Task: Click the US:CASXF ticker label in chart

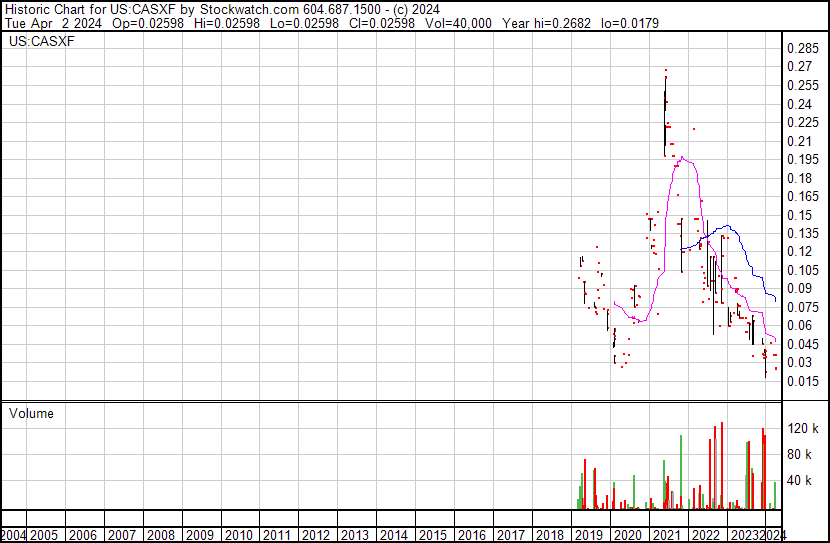Action: [42, 41]
